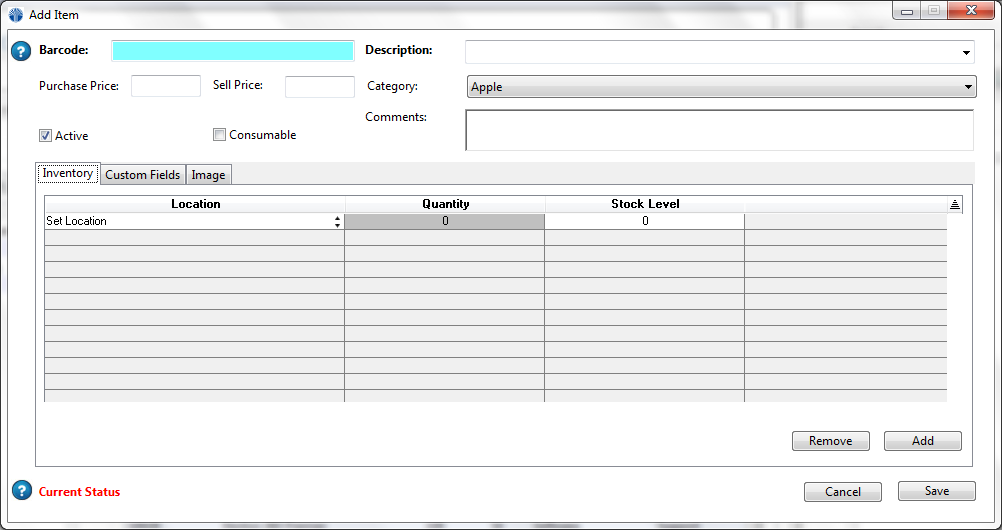Click the help icon beside Barcode

point(21,51)
